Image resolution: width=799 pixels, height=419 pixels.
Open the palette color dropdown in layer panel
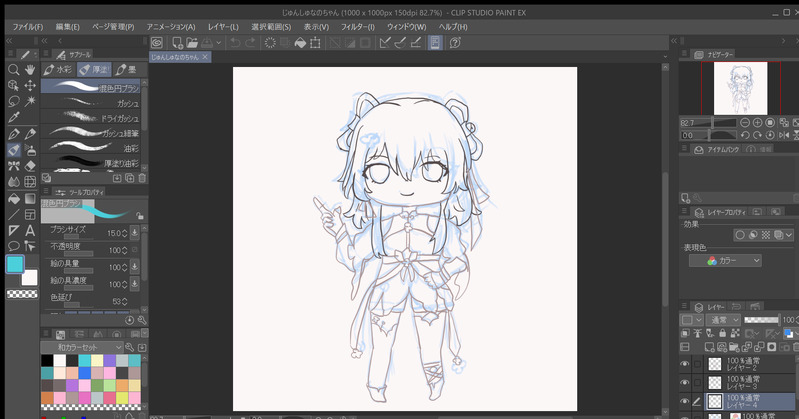[x=693, y=320]
